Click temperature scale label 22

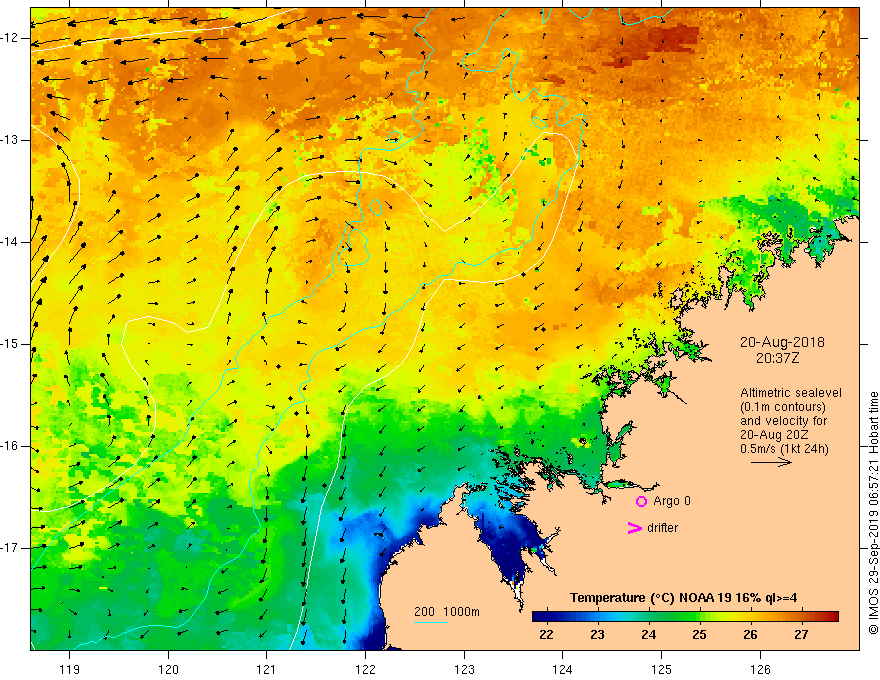coord(546,635)
